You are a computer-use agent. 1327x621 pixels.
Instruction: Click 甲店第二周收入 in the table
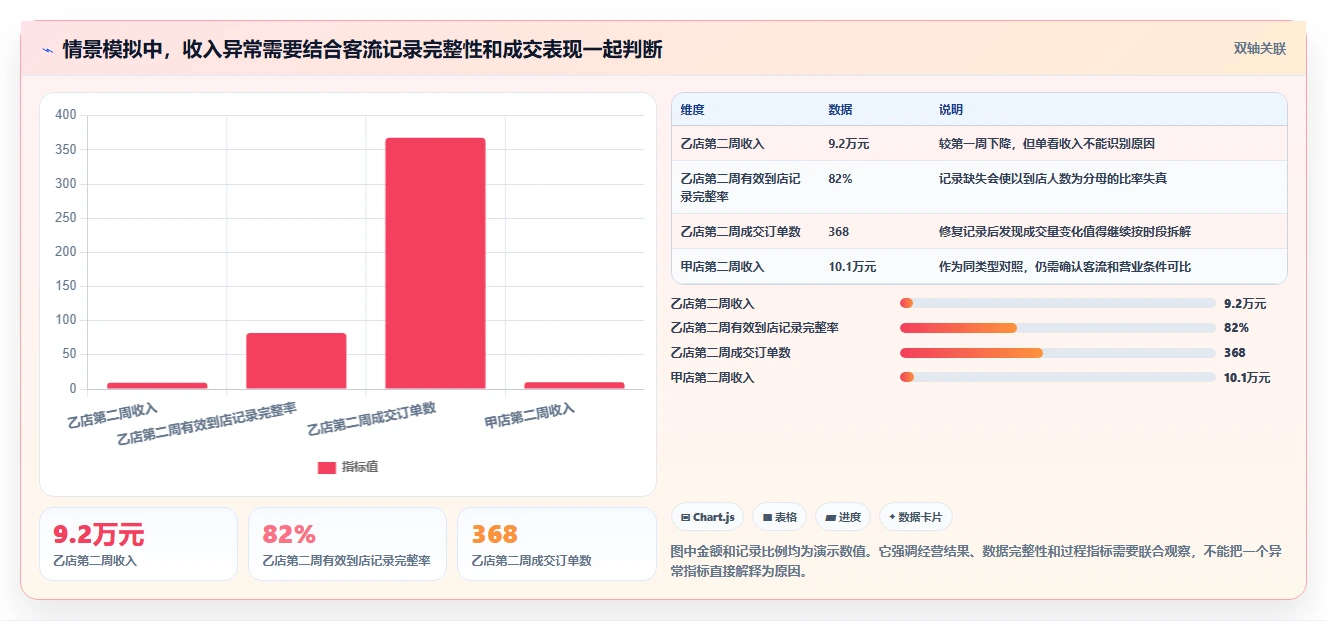722,267
